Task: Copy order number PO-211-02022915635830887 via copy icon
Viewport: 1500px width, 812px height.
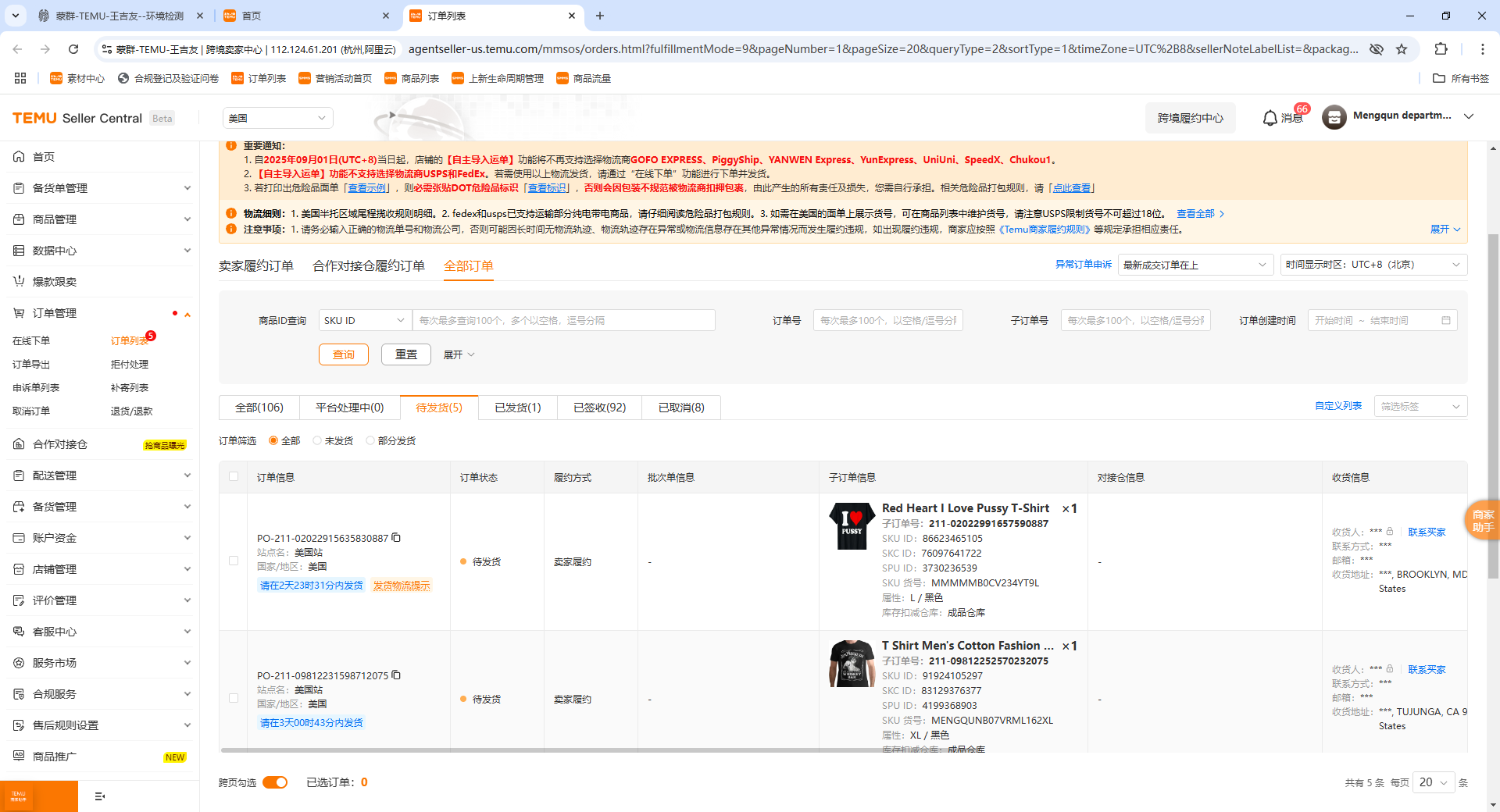Action: coord(396,538)
